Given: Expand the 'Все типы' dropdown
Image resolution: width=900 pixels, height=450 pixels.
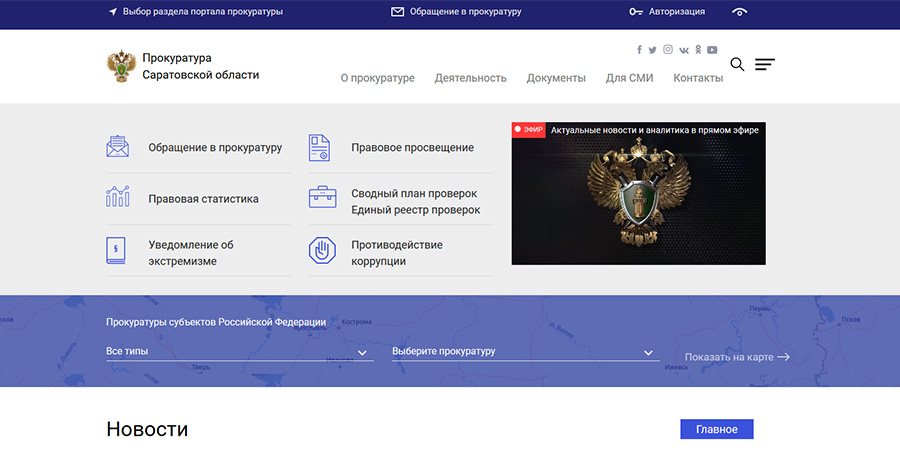Looking at the screenshot, I should coord(239,352).
